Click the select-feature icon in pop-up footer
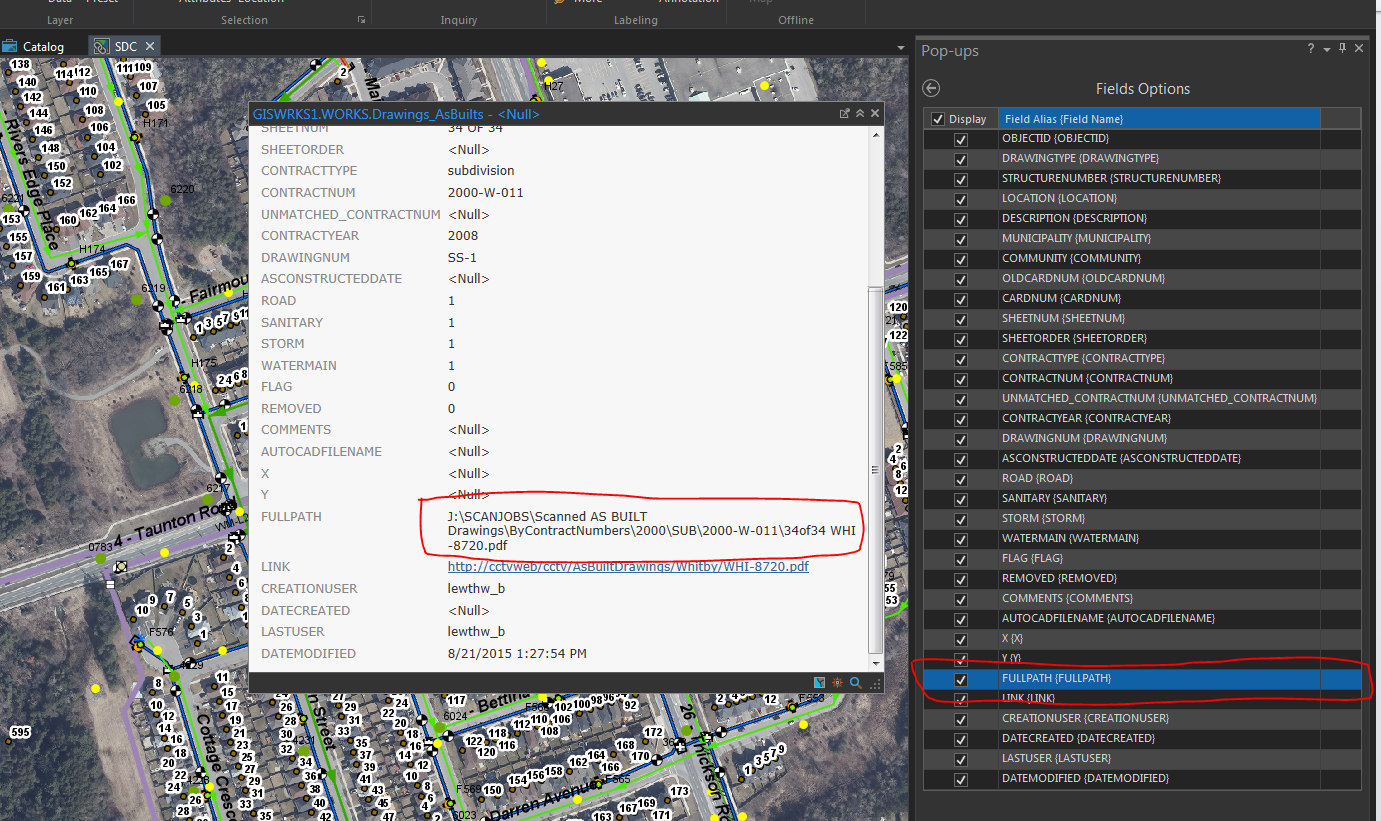The image size is (1381, 821). 819,683
